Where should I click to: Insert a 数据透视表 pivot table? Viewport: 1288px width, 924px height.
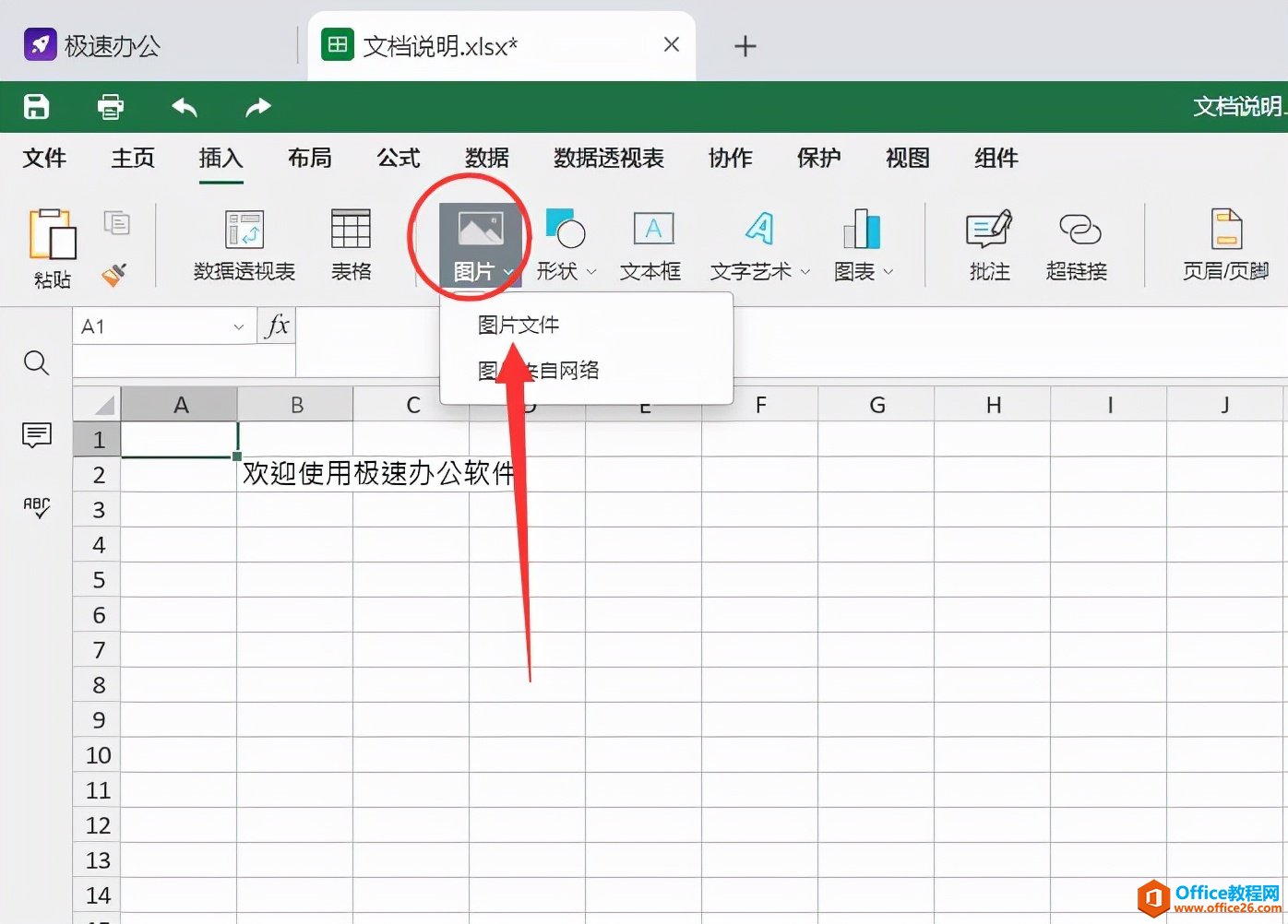pos(244,243)
